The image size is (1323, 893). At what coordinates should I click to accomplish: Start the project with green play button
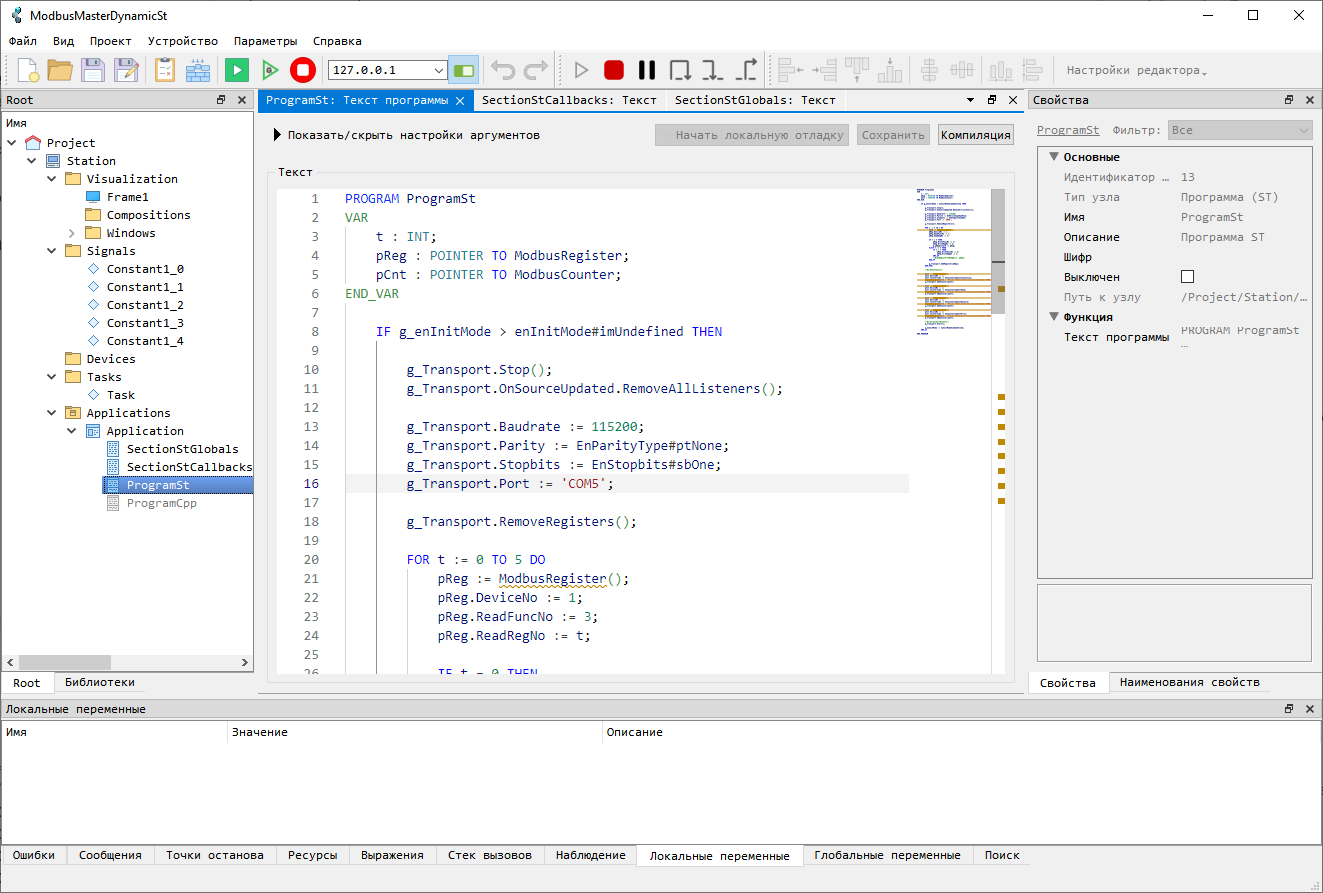[x=237, y=70]
